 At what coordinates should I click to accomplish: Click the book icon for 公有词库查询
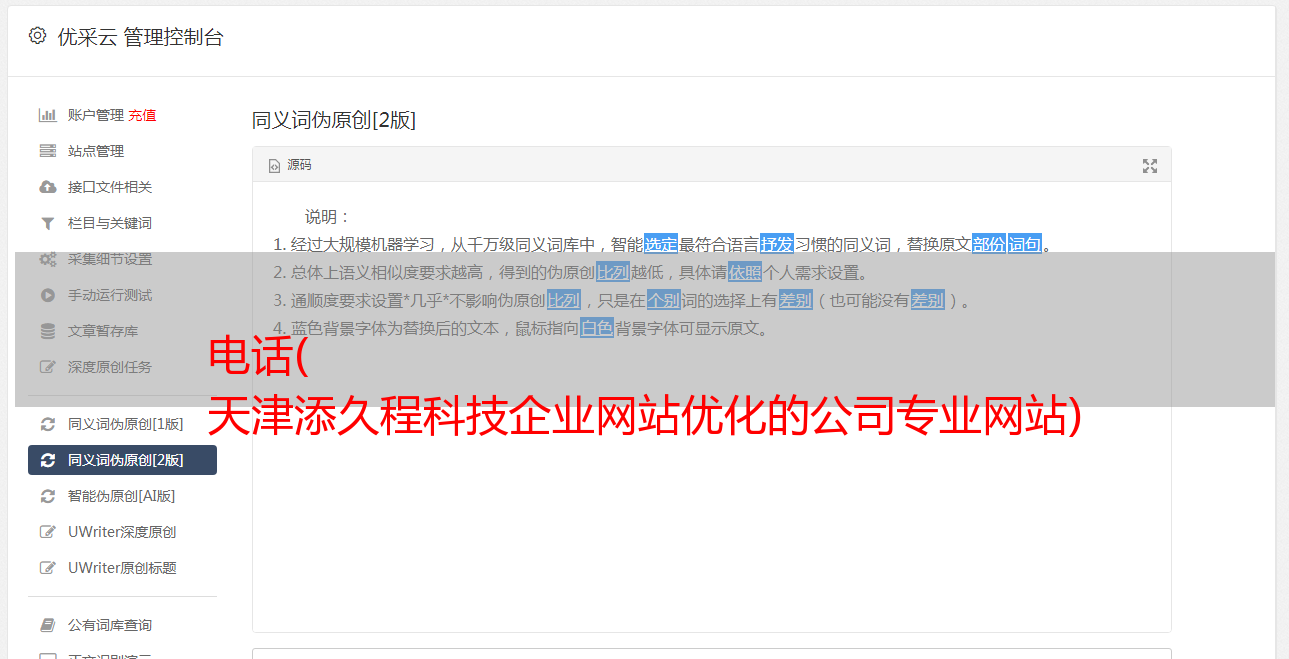pyautogui.click(x=47, y=625)
